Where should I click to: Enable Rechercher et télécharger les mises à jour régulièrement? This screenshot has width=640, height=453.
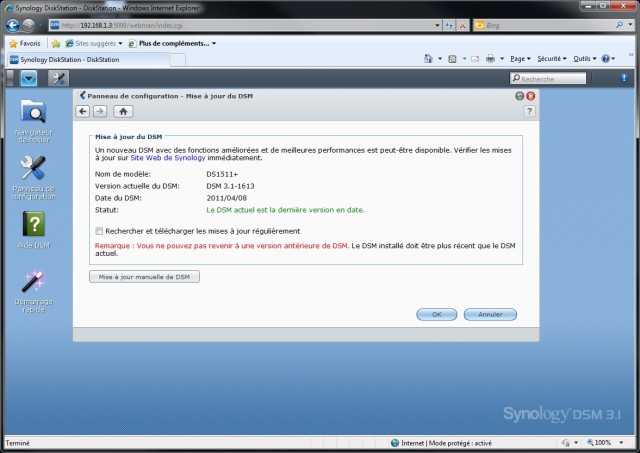pyautogui.click(x=99, y=231)
